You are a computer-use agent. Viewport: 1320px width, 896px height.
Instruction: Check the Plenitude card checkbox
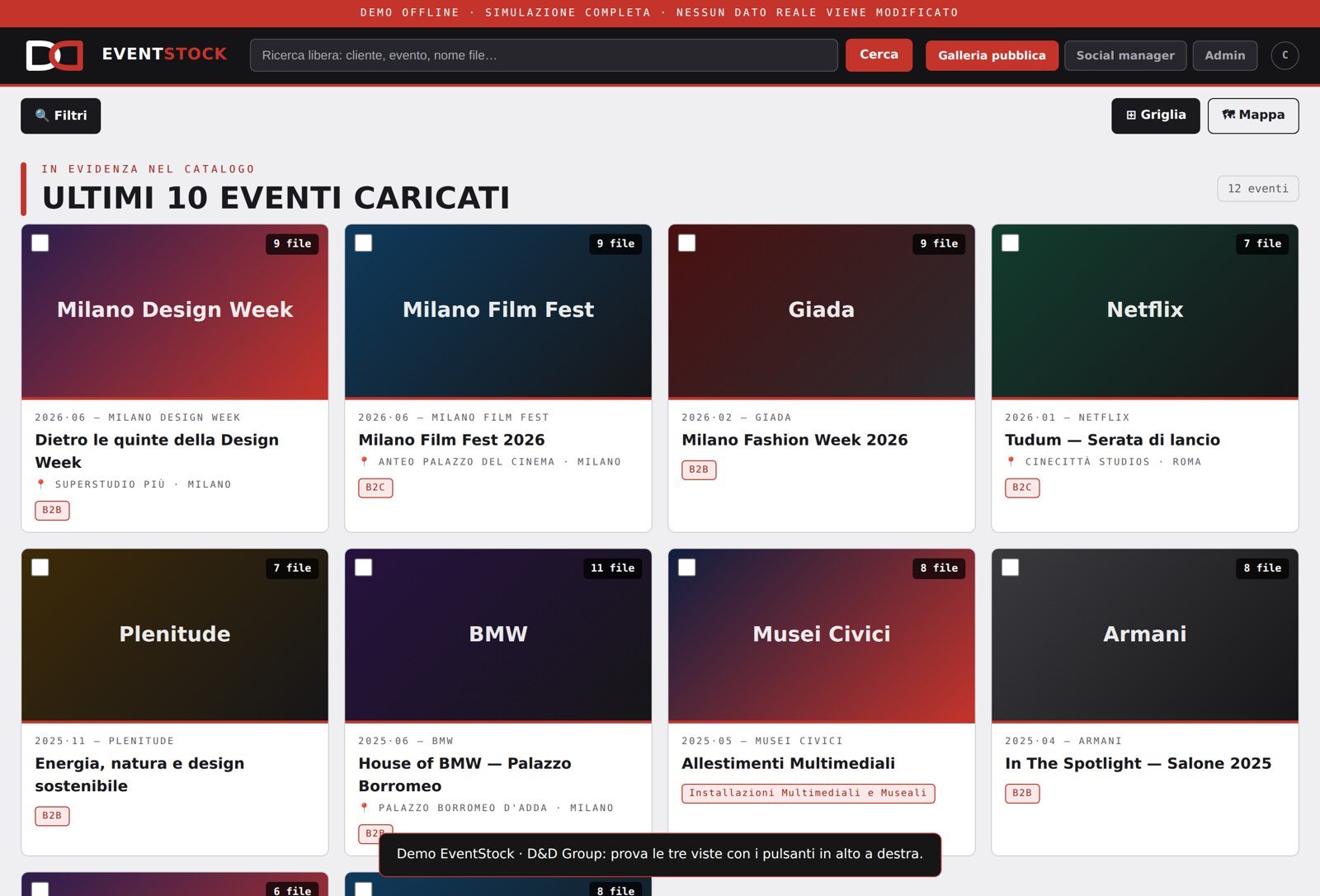coord(40,567)
